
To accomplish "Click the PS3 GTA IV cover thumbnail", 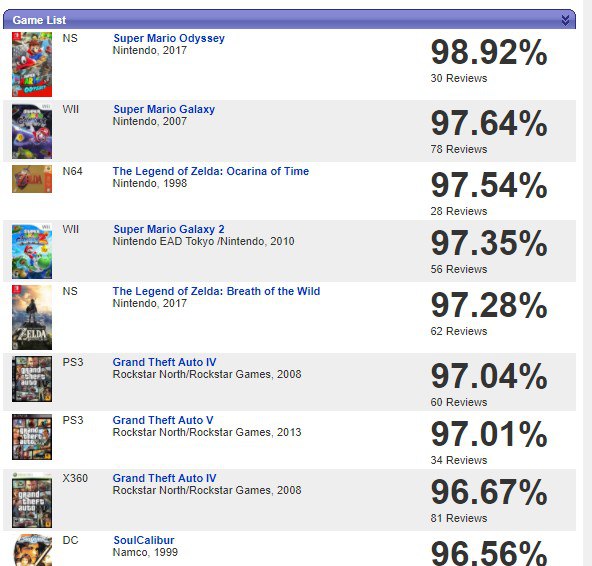I will click(32, 379).
